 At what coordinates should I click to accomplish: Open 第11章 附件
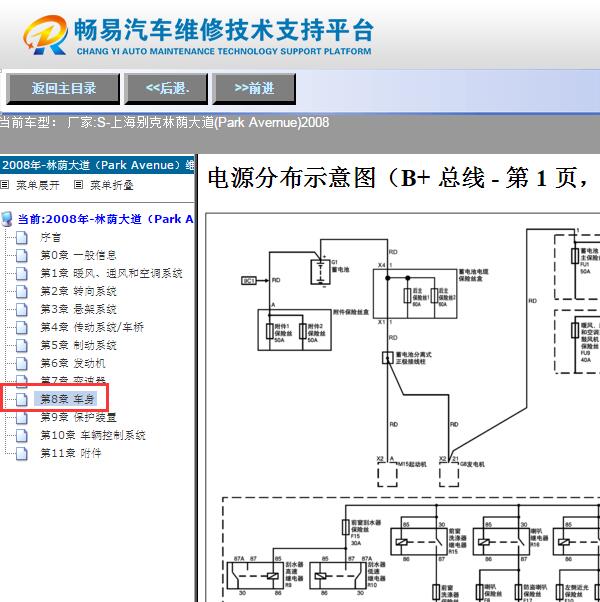pyautogui.click(x=71, y=453)
